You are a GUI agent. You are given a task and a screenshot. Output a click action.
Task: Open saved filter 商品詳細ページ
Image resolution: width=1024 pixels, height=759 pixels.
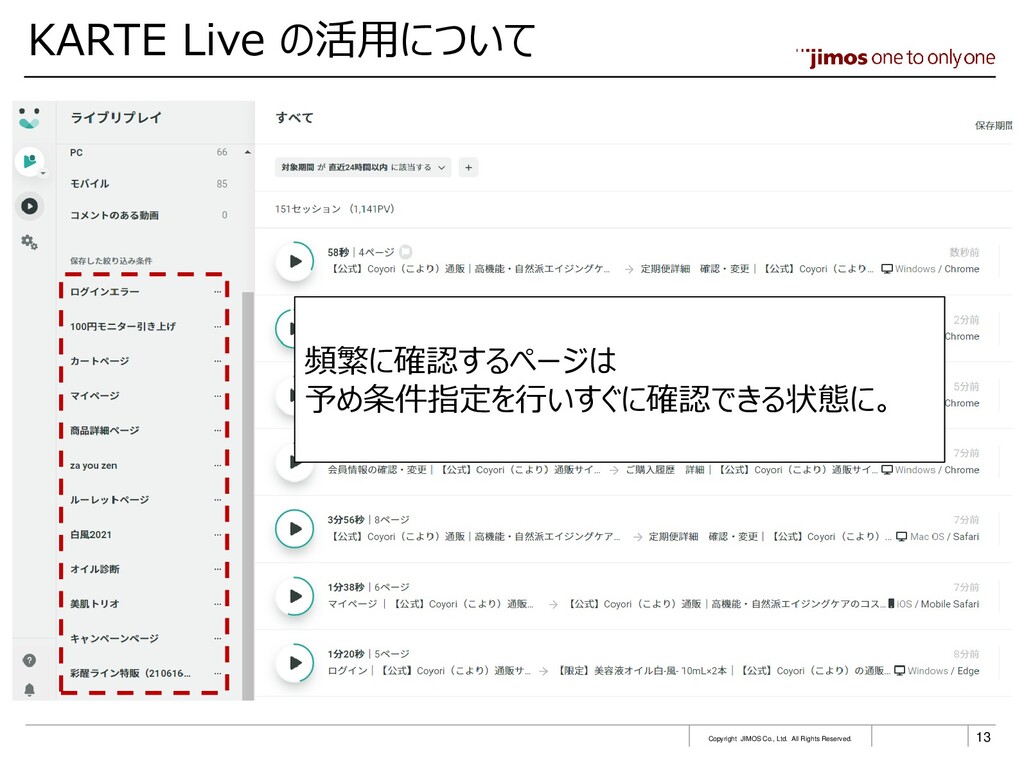[104, 430]
